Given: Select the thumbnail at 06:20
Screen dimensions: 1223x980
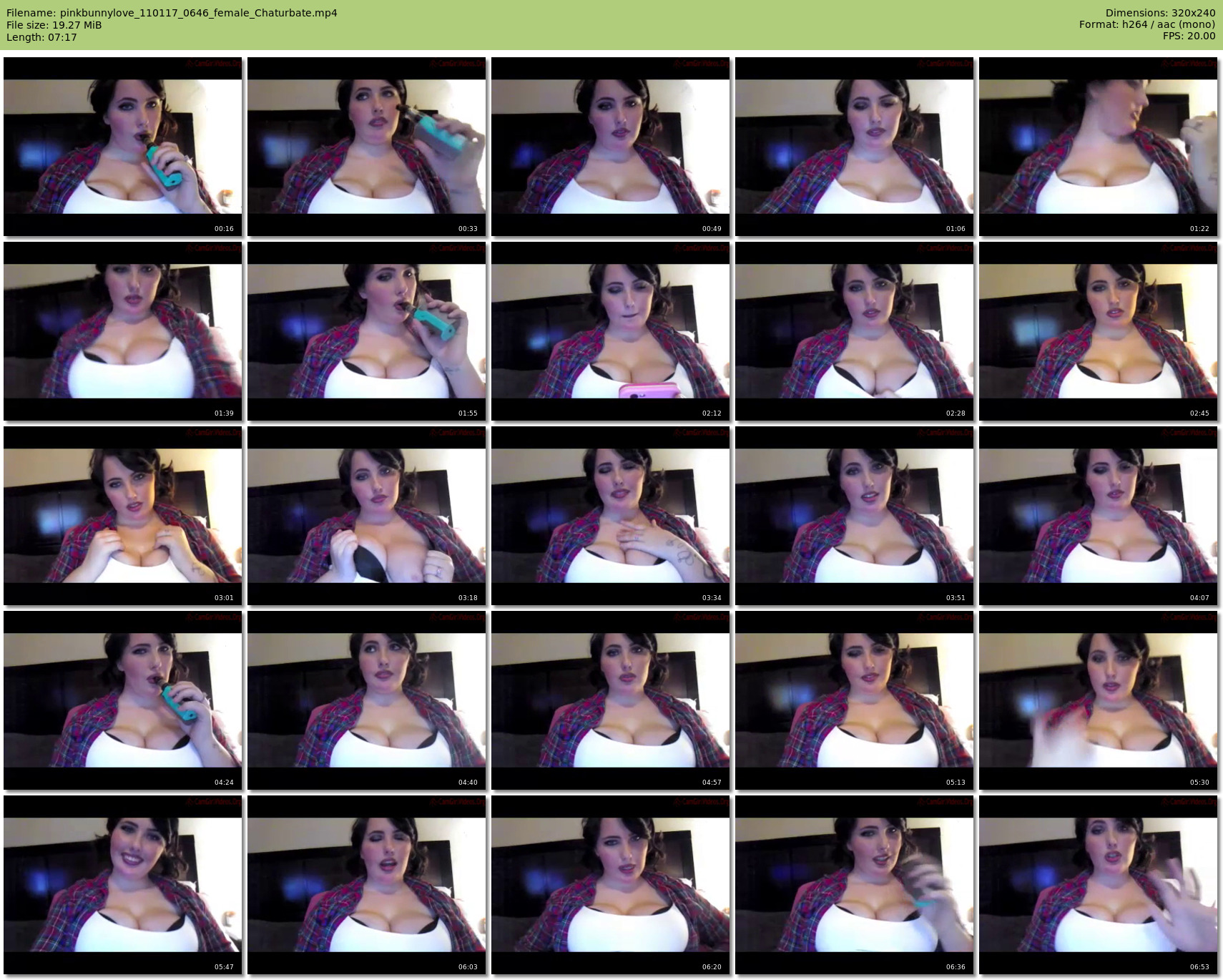Looking at the screenshot, I should click(x=611, y=885).
